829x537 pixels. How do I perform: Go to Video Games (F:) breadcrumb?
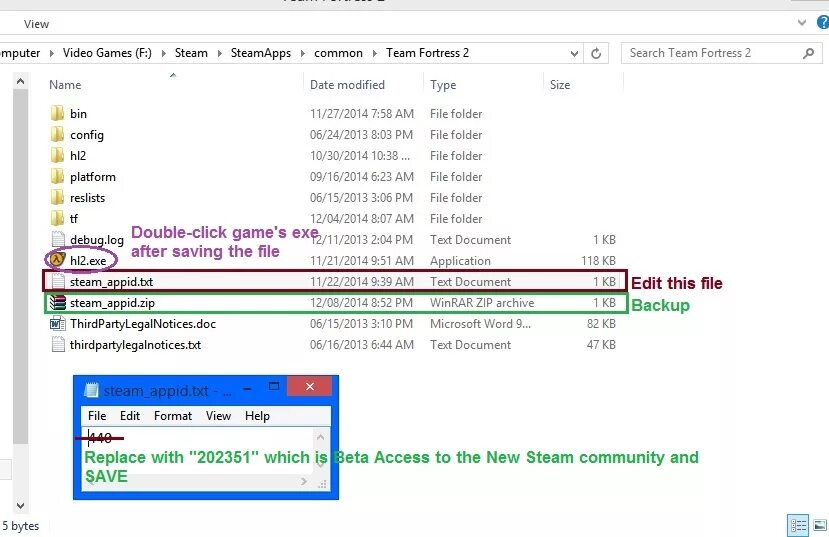coord(107,53)
